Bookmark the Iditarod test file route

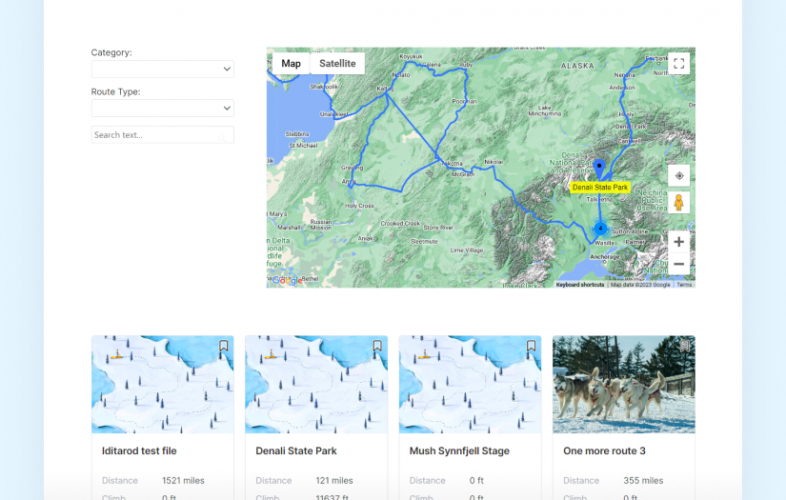[224, 346]
